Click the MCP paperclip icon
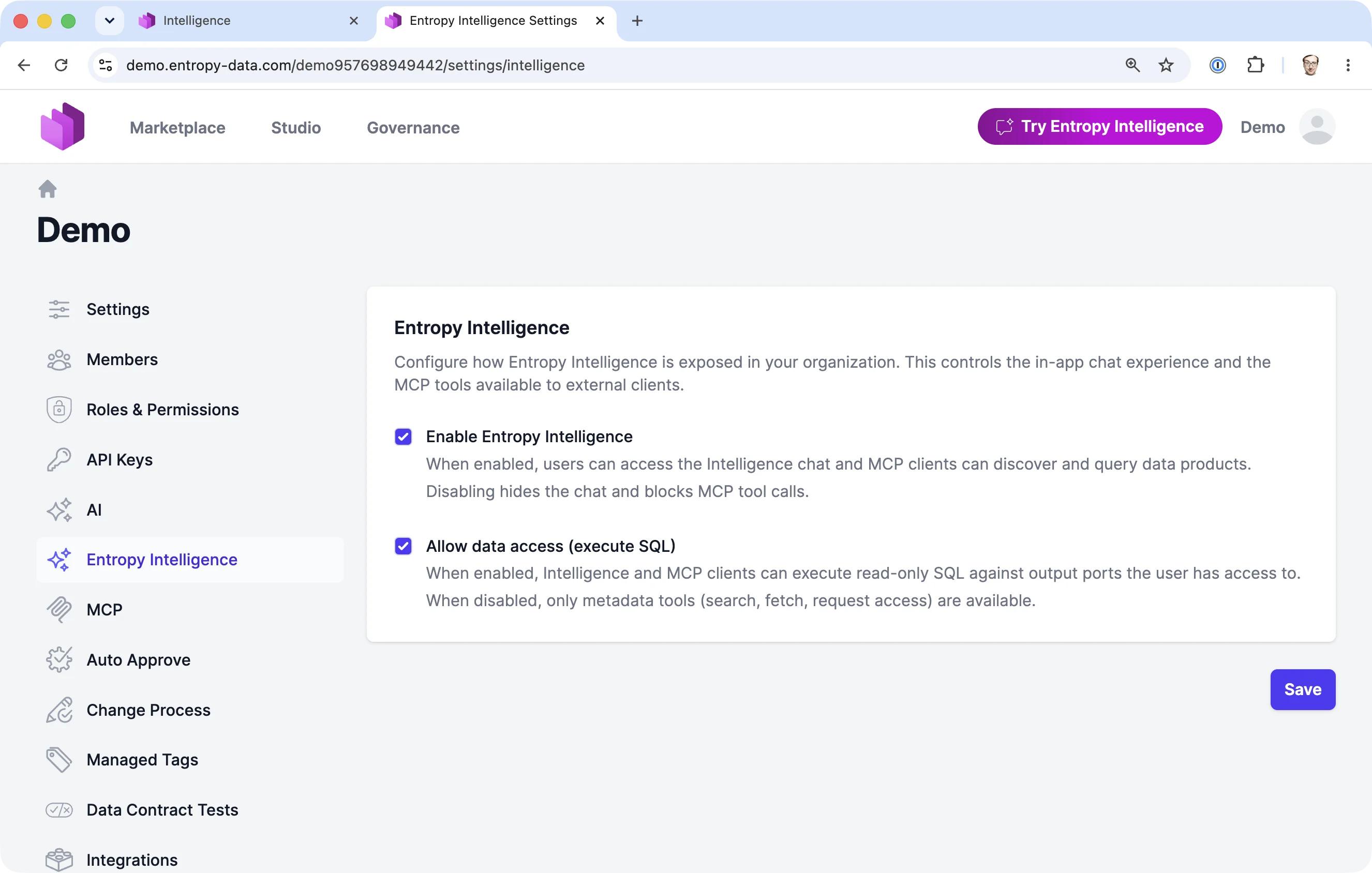This screenshot has width=1372, height=873. pyautogui.click(x=58, y=610)
